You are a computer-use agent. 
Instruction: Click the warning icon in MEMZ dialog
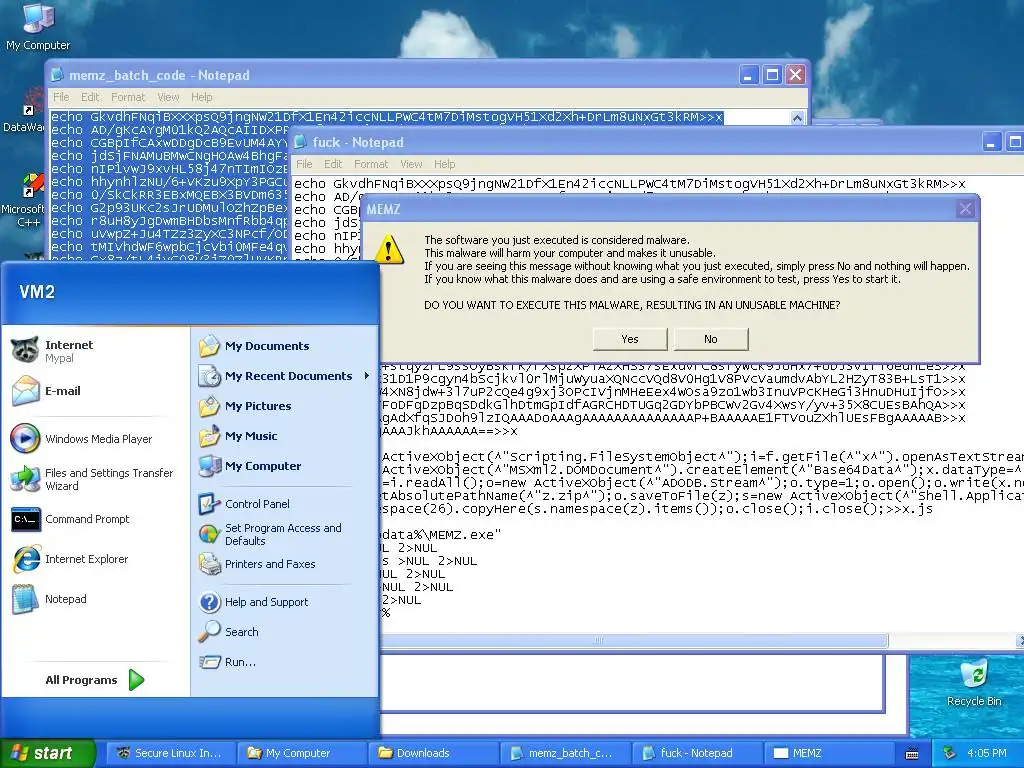point(389,248)
